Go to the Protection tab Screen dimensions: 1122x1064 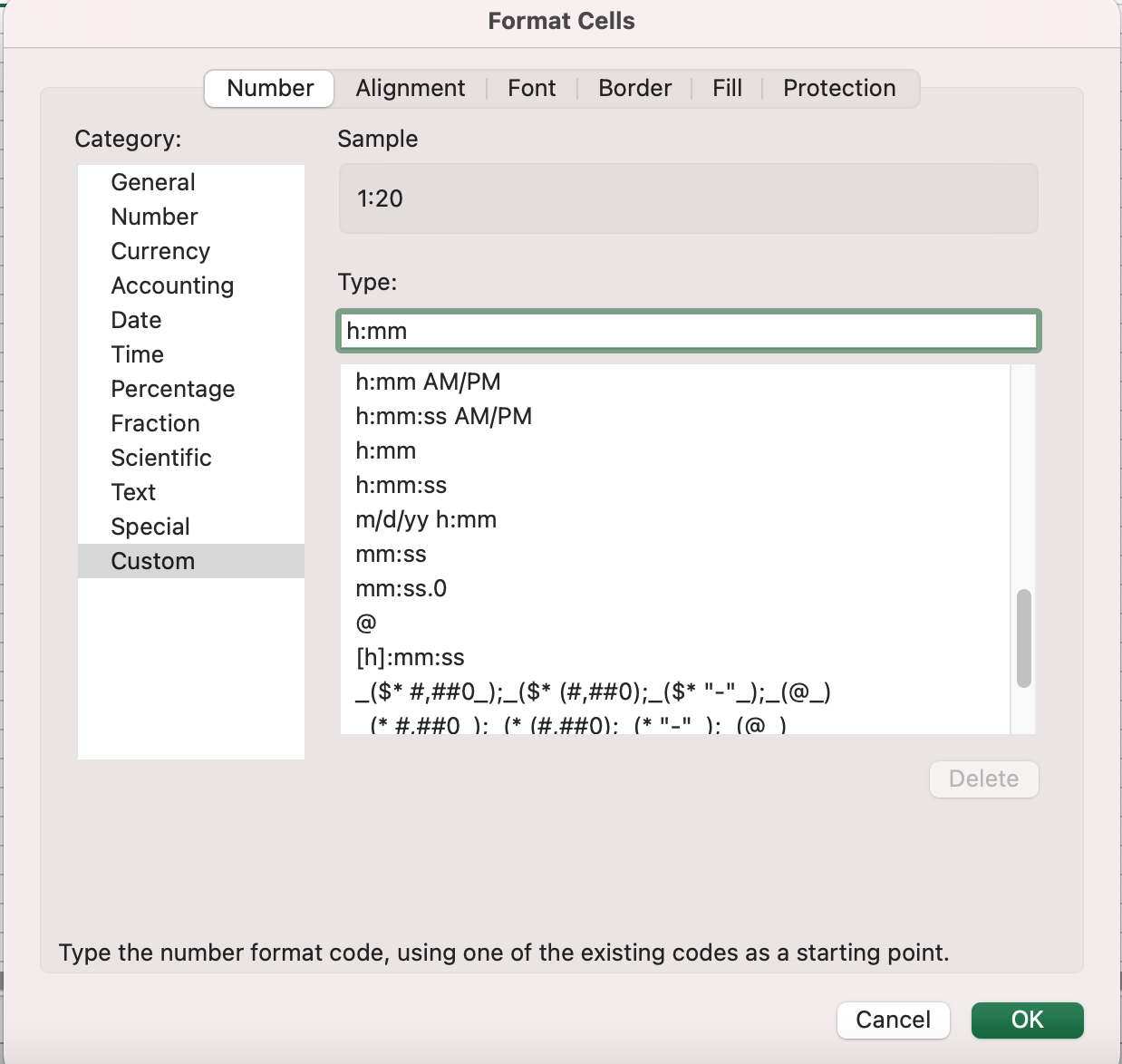coord(839,88)
